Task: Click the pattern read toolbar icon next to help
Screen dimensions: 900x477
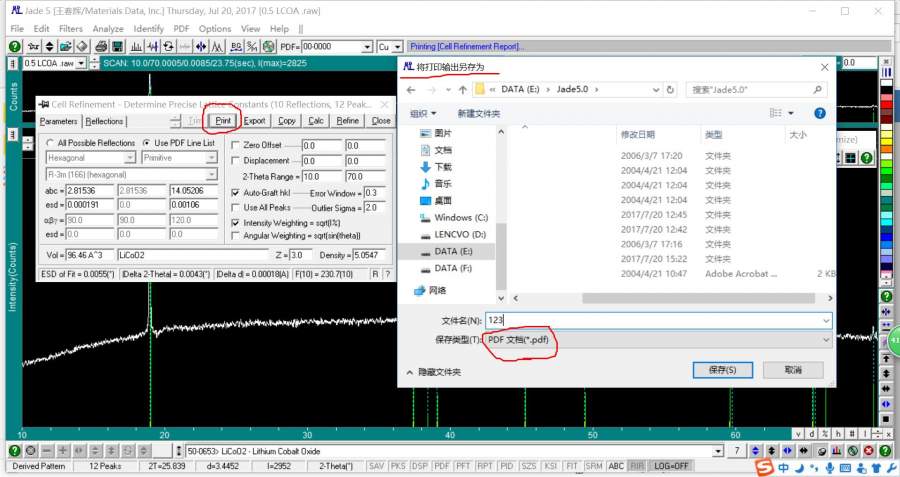Action: click(33, 46)
